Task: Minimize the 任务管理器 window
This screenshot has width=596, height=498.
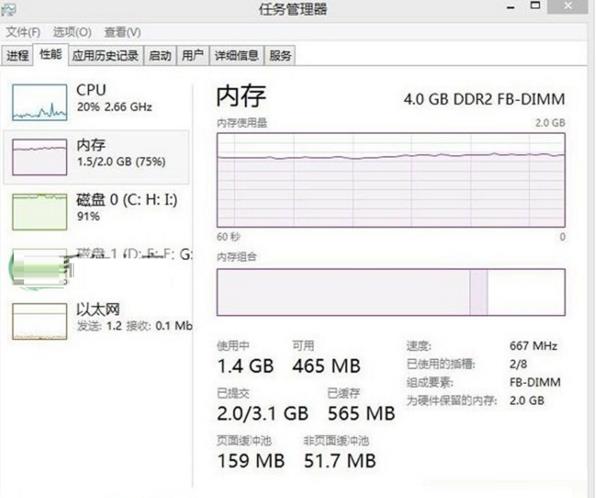Action: pyautogui.click(x=511, y=7)
